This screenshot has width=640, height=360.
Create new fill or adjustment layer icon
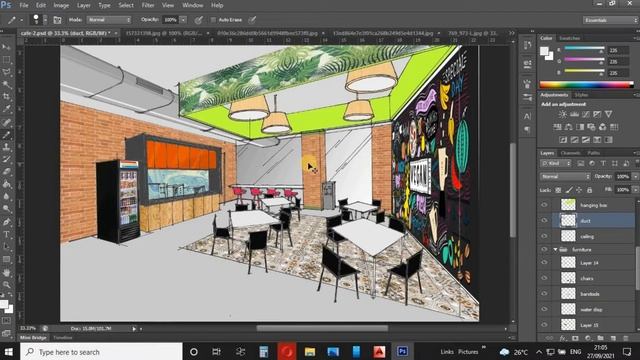pyautogui.click(x=588, y=338)
